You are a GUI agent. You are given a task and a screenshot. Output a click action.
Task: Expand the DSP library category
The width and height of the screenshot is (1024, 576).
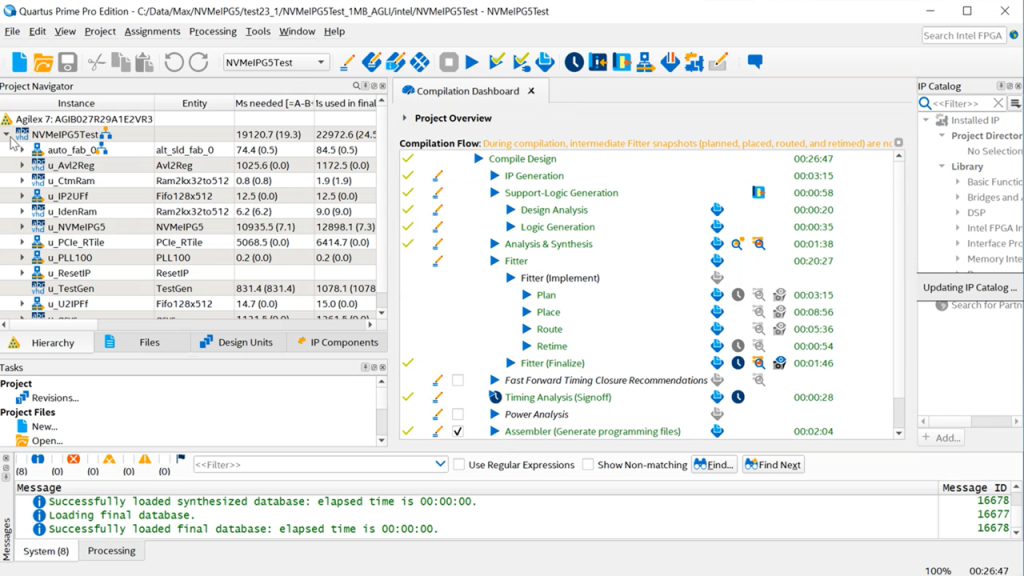[957, 212]
